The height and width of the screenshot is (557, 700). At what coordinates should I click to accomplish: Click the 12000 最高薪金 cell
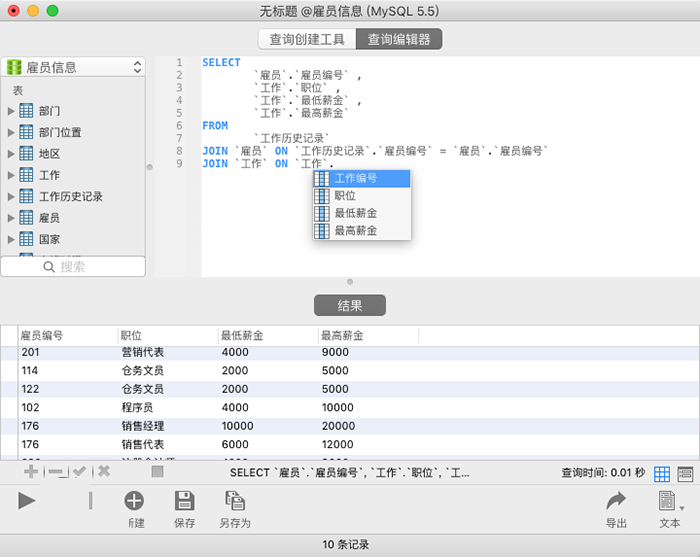[338, 445]
